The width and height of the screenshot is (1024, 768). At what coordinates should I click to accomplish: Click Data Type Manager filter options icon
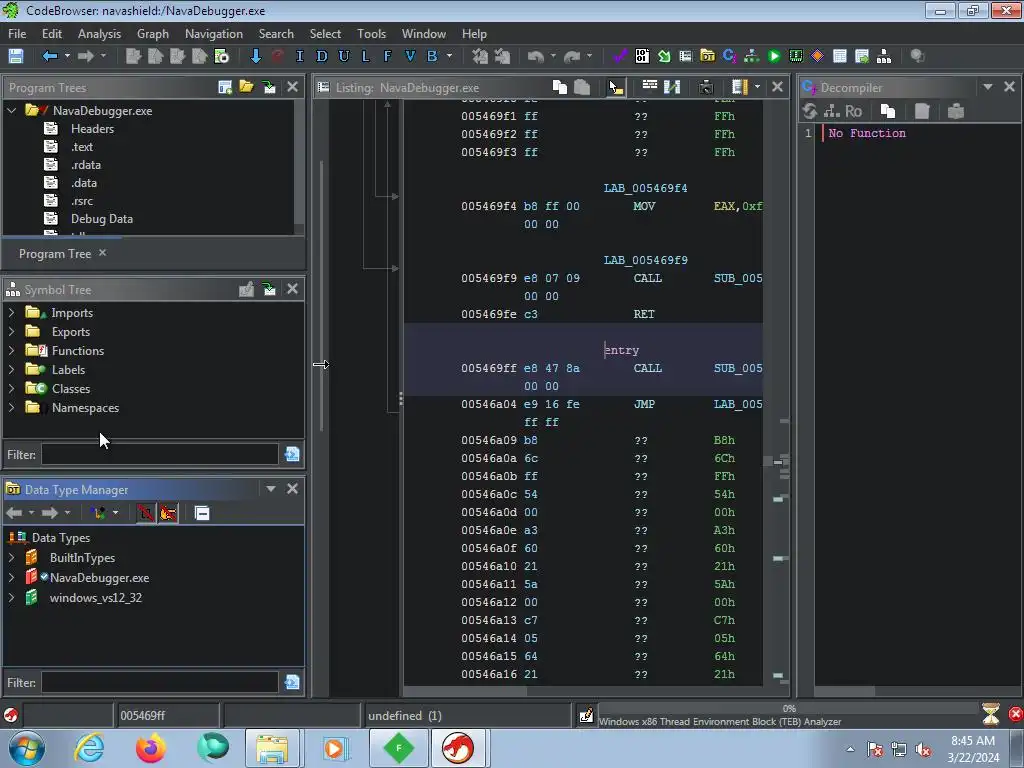[x=292, y=682]
